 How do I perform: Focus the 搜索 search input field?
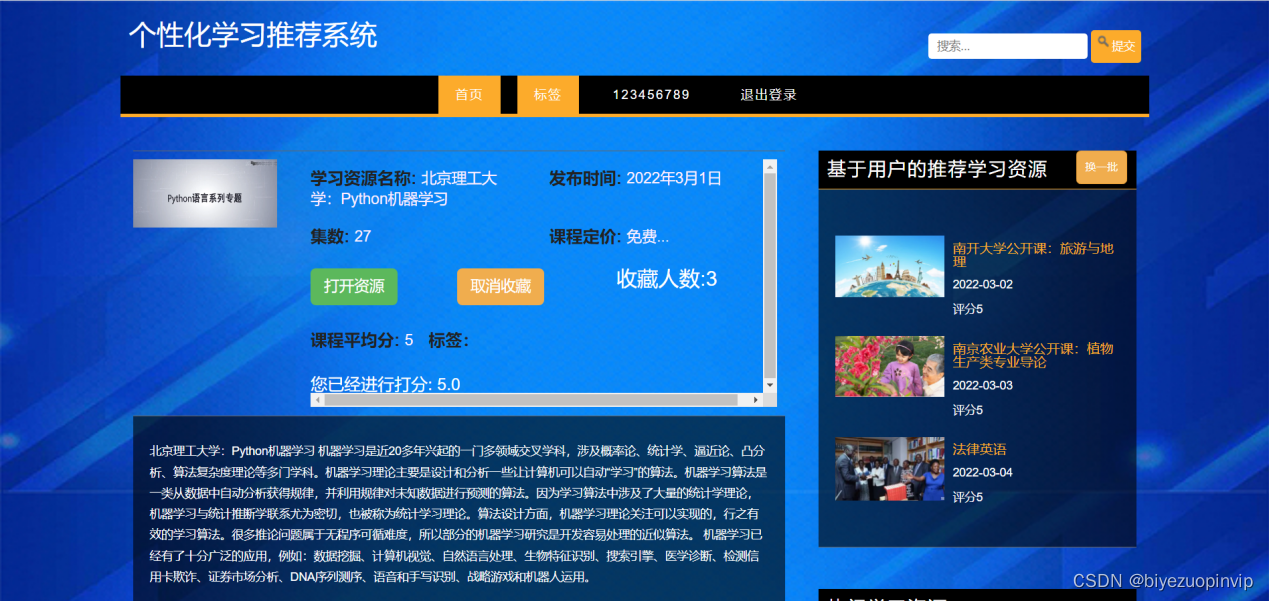(x=1007, y=46)
